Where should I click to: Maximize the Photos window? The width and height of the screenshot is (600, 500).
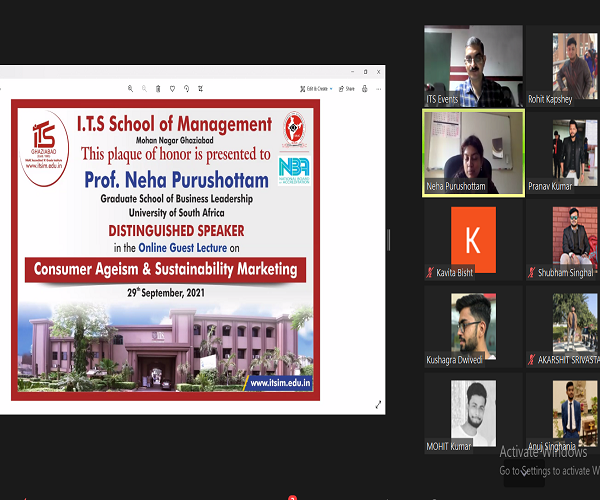pyautogui.click(x=365, y=72)
